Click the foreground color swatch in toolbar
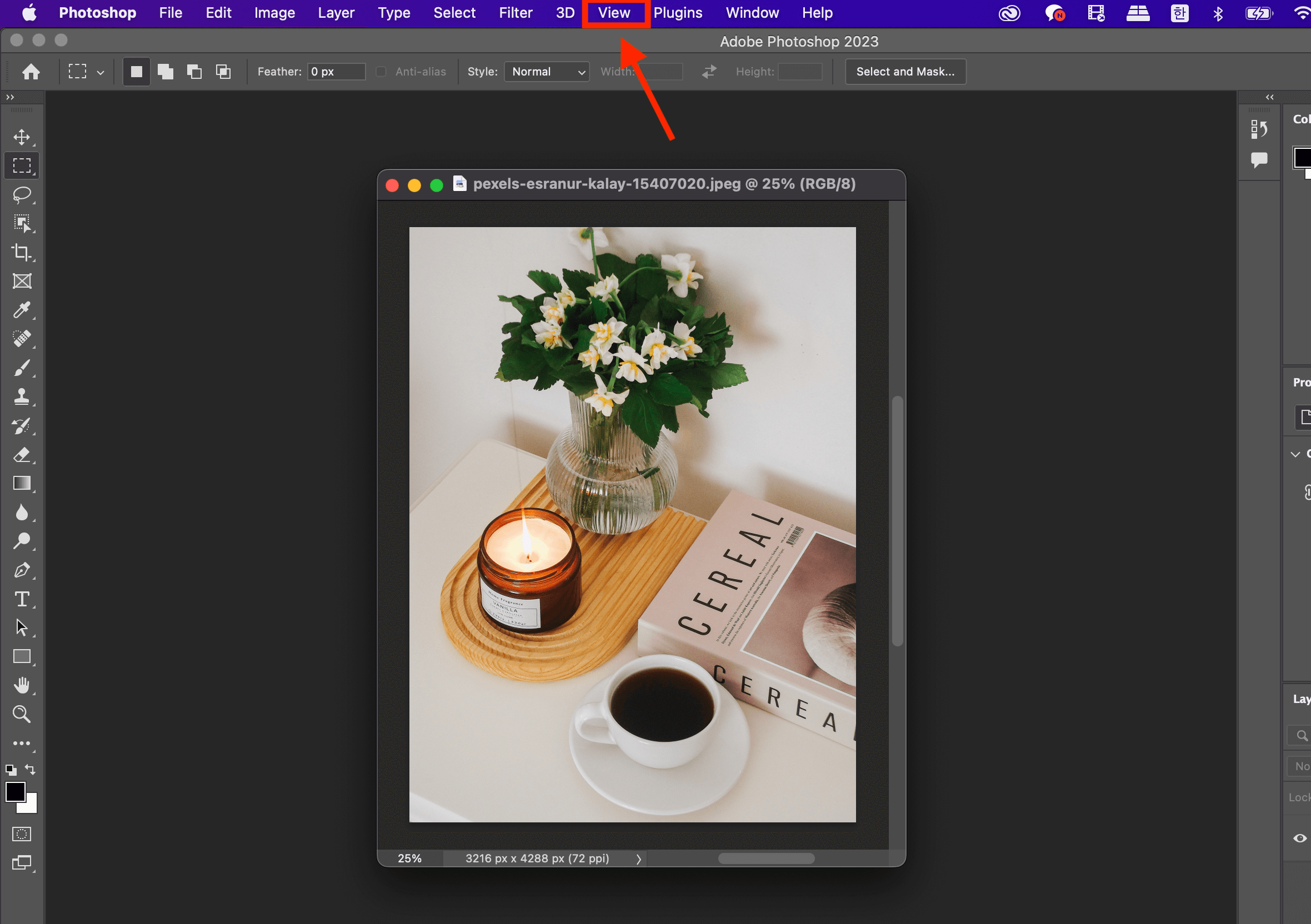The width and height of the screenshot is (1311, 924). point(16,792)
